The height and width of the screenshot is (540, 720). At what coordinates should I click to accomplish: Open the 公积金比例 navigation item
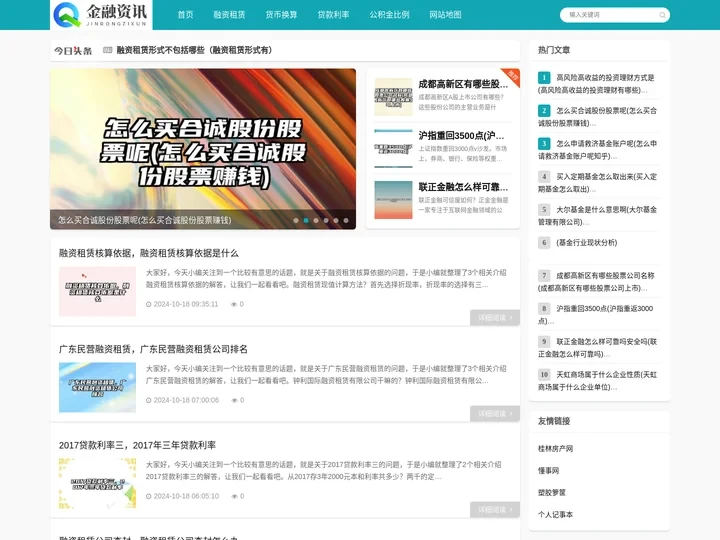click(389, 15)
